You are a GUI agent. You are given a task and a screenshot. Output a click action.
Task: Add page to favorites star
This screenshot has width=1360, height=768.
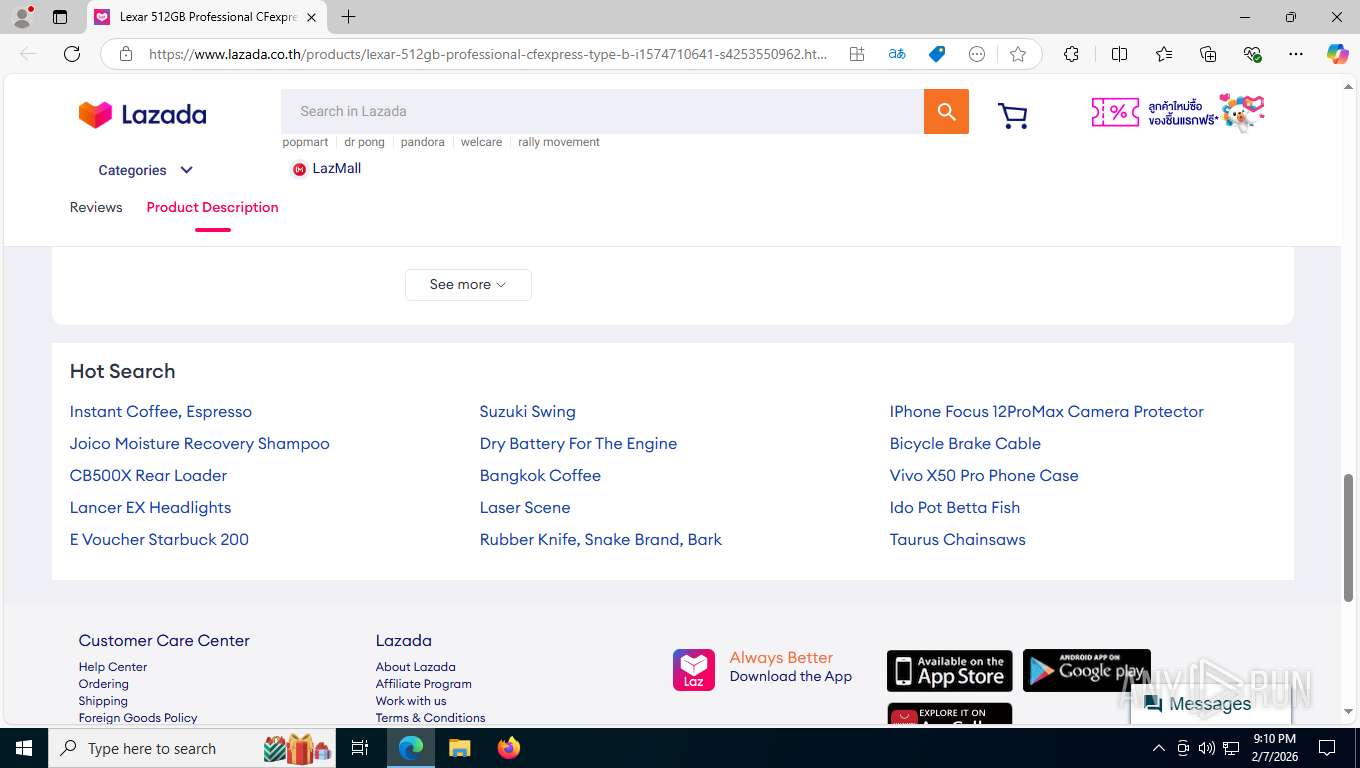point(1018,54)
